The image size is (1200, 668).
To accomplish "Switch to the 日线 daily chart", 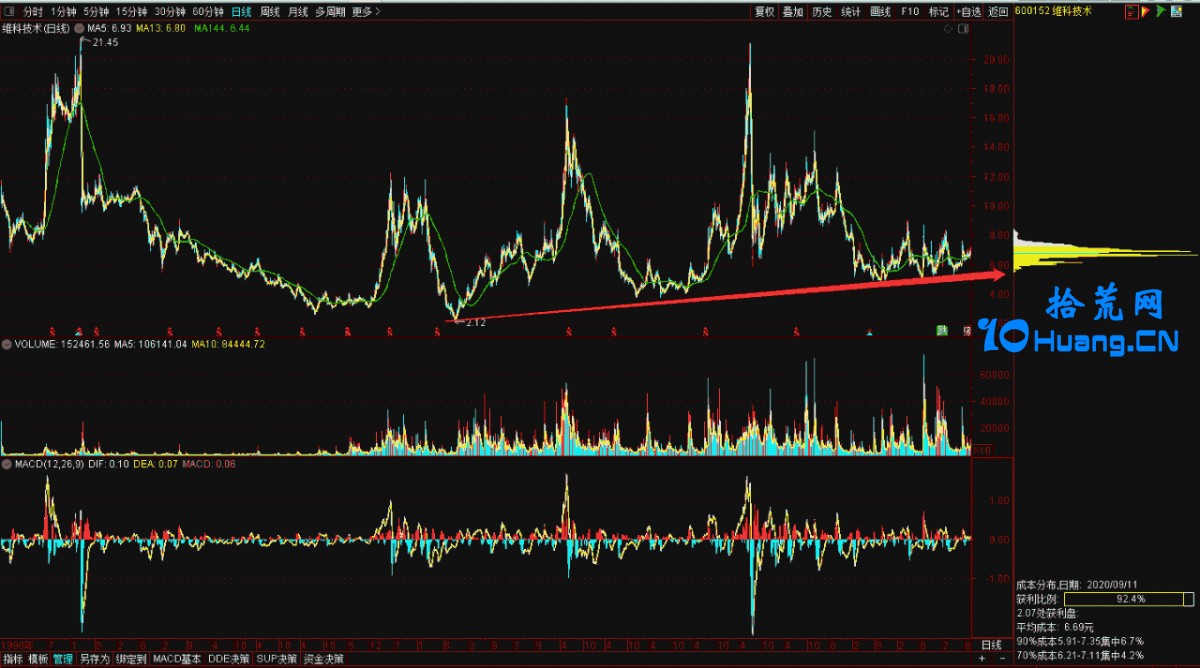I will [241, 12].
